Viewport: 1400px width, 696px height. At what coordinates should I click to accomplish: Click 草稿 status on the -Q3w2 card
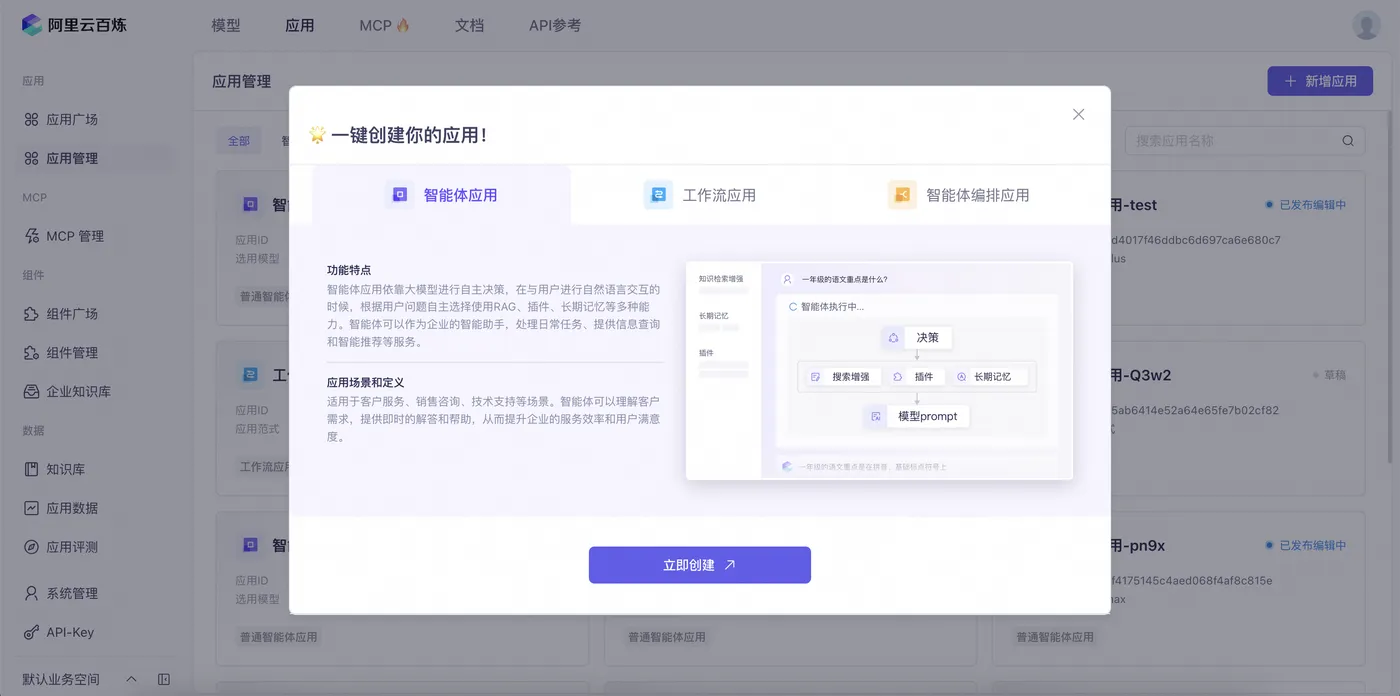tap(1329, 375)
